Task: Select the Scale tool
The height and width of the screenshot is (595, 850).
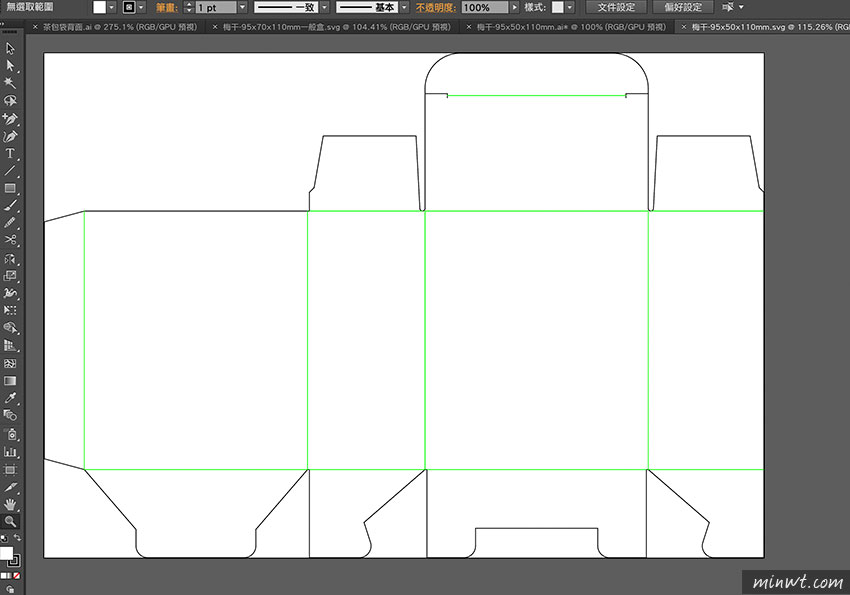Action: click(10, 276)
